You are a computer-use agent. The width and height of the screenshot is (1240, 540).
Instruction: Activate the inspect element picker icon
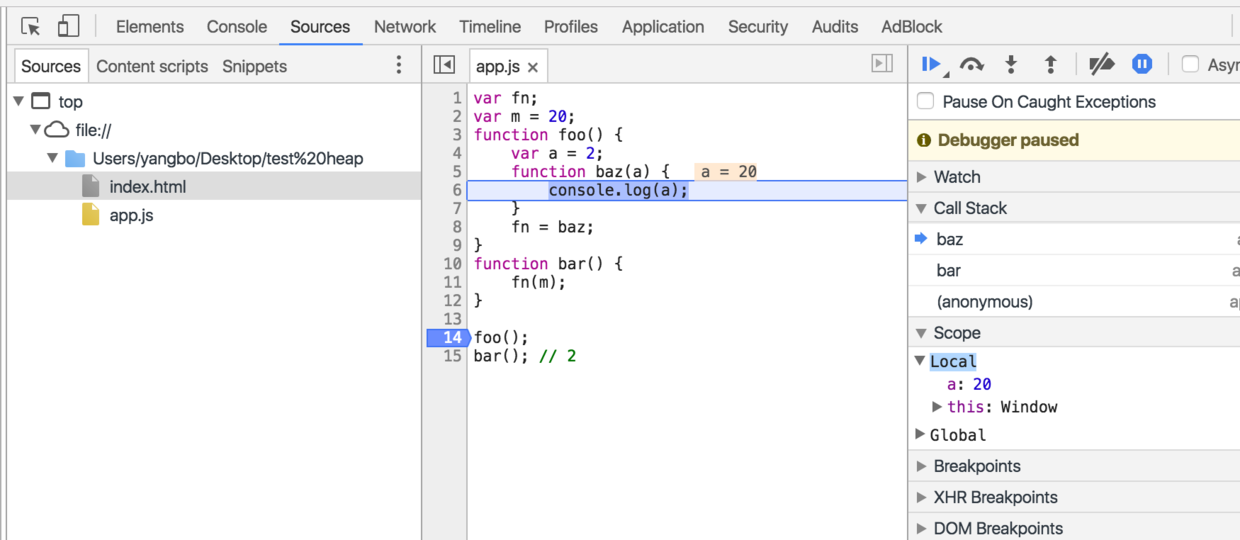(x=31, y=27)
